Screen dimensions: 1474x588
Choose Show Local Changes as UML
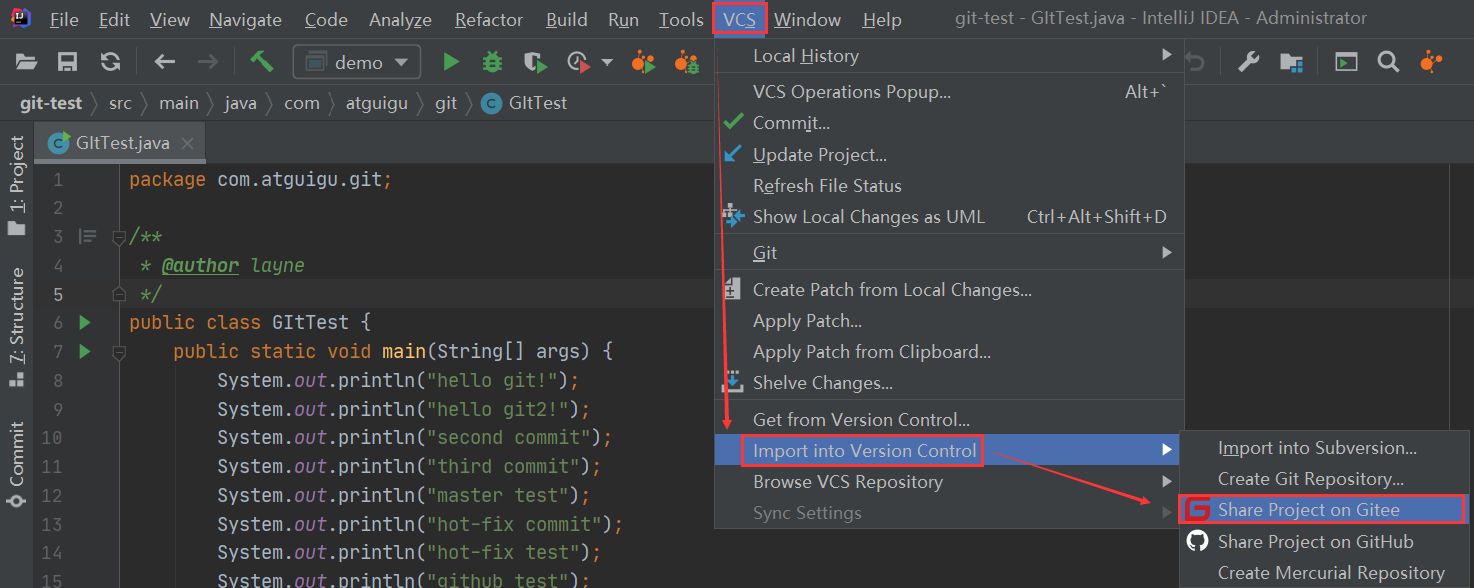pyautogui.click(x=949, y=217)
